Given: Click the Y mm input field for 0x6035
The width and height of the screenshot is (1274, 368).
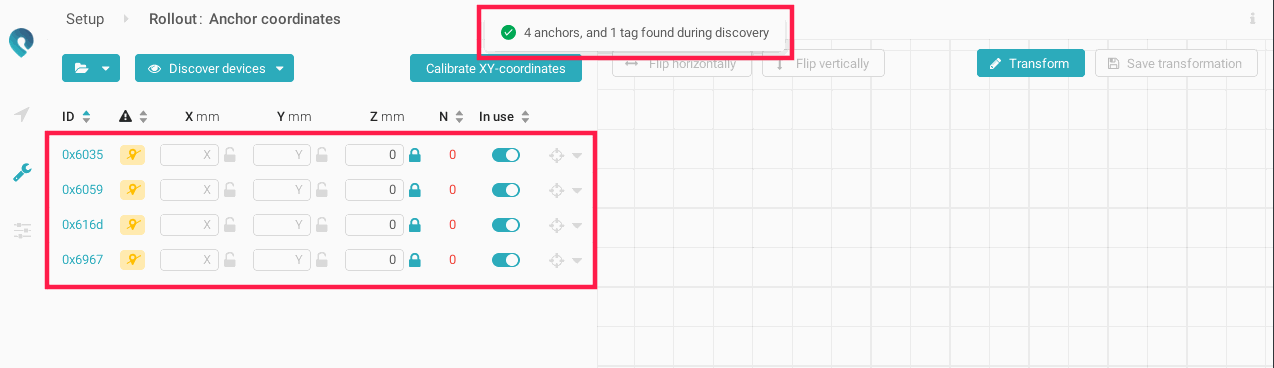Looking at the screenshot, I should [283, 155].
